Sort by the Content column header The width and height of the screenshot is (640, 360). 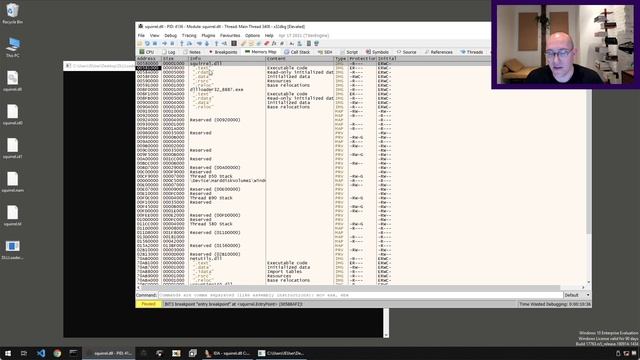coord(300,59)
